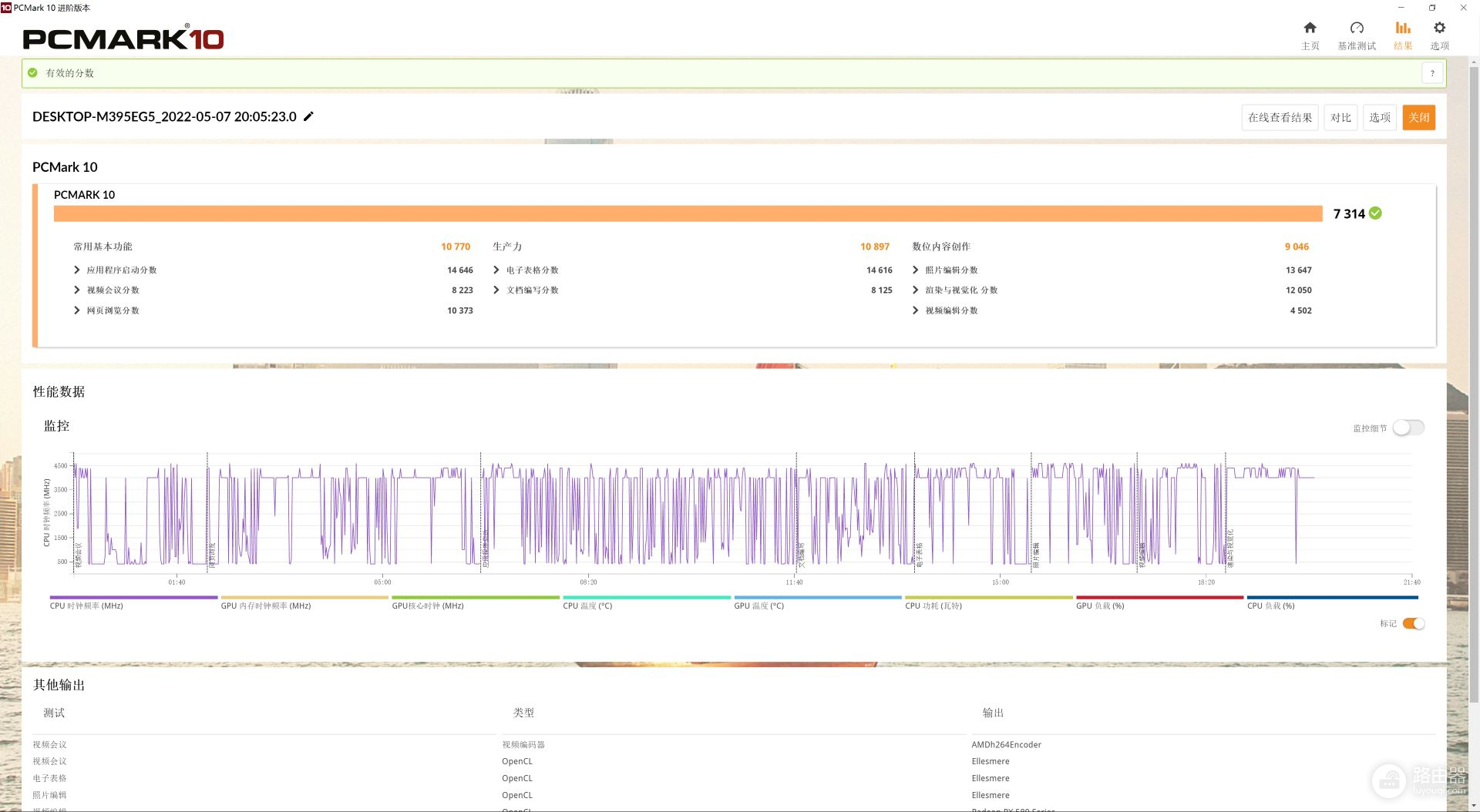This screenshot has width=1480, height=812.
Task: Click the 视频编辑 score 4 502
Action: pyautogui.click(x=1300, y=310)
